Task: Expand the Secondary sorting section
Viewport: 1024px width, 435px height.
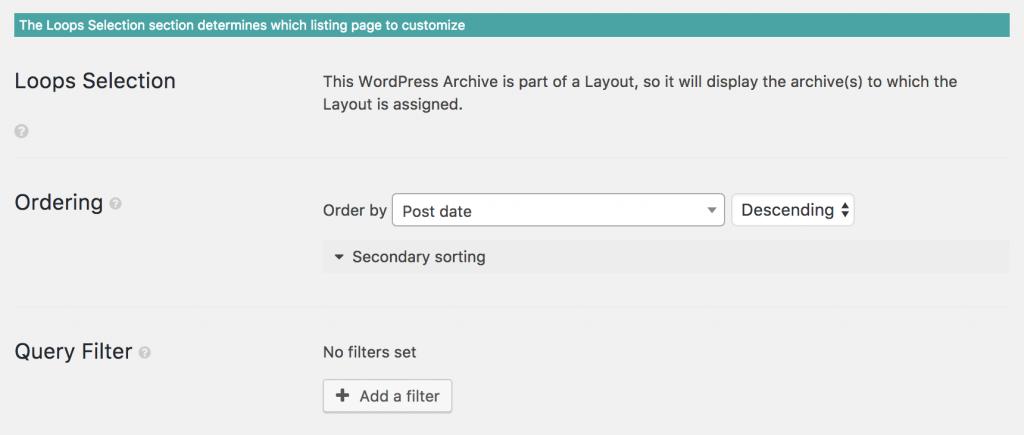Action: 666,257
